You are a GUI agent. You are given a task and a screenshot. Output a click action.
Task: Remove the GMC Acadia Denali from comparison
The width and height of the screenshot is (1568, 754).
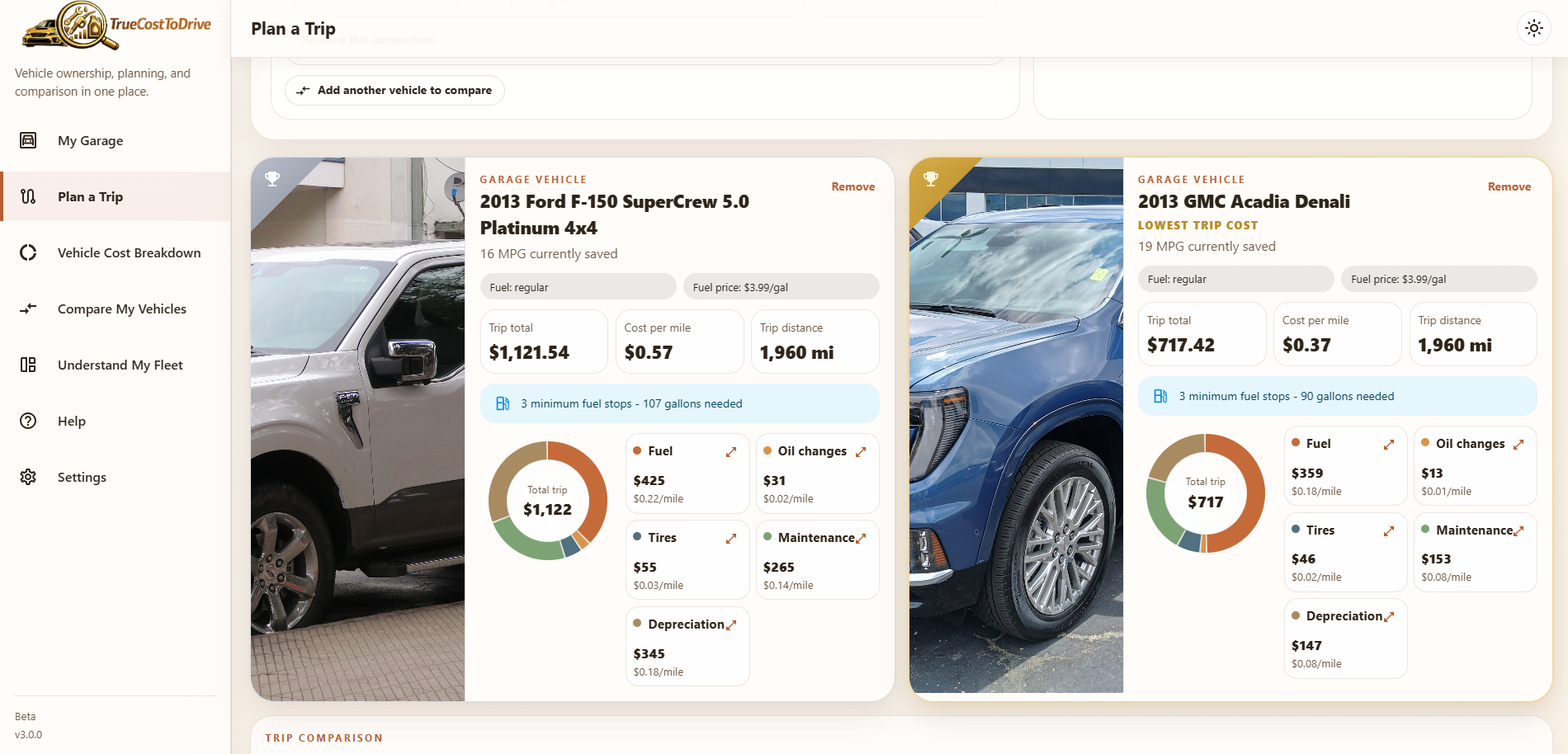click(x=1509, y=186)
